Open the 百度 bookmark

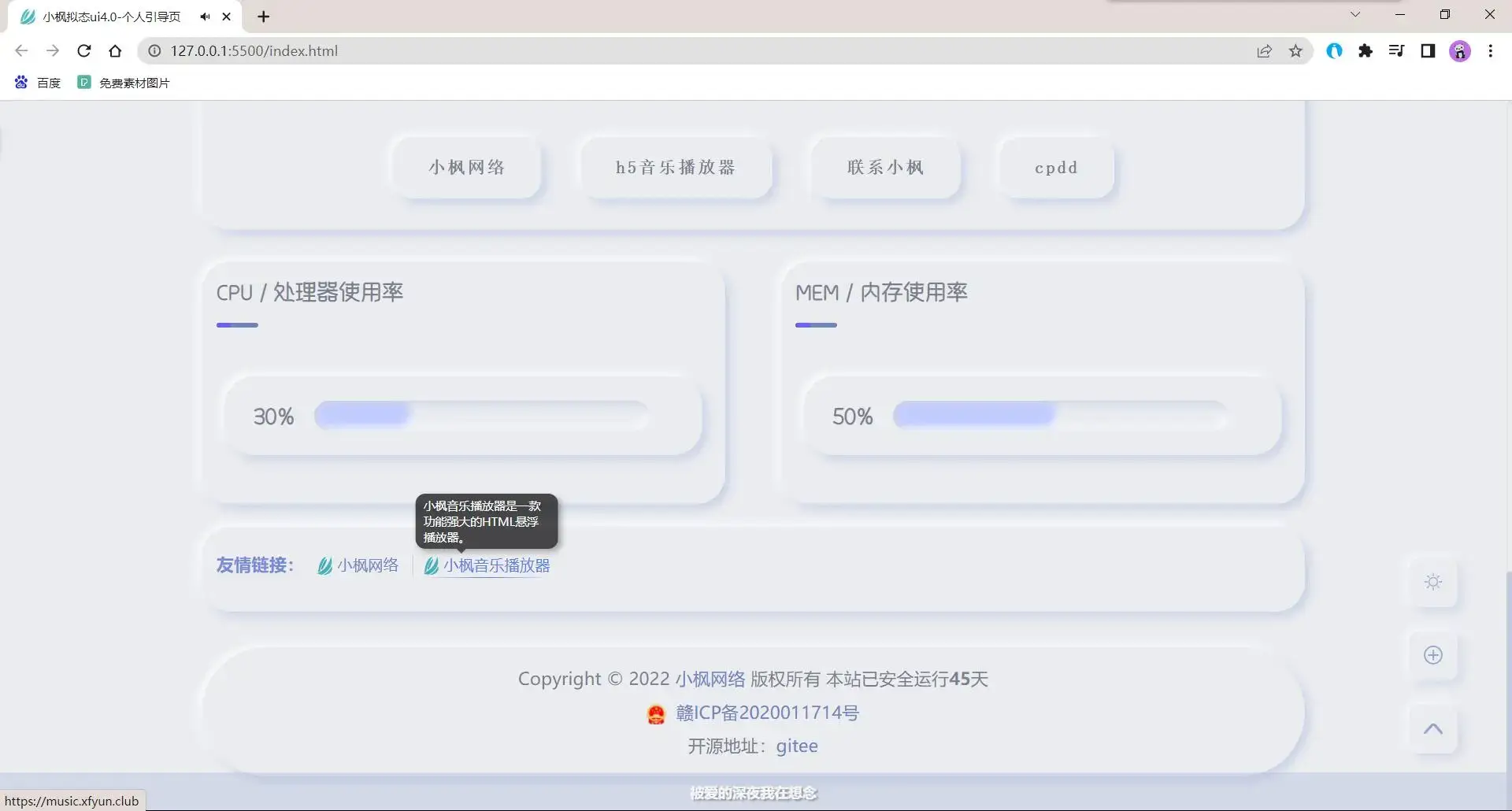pos(38,82)
